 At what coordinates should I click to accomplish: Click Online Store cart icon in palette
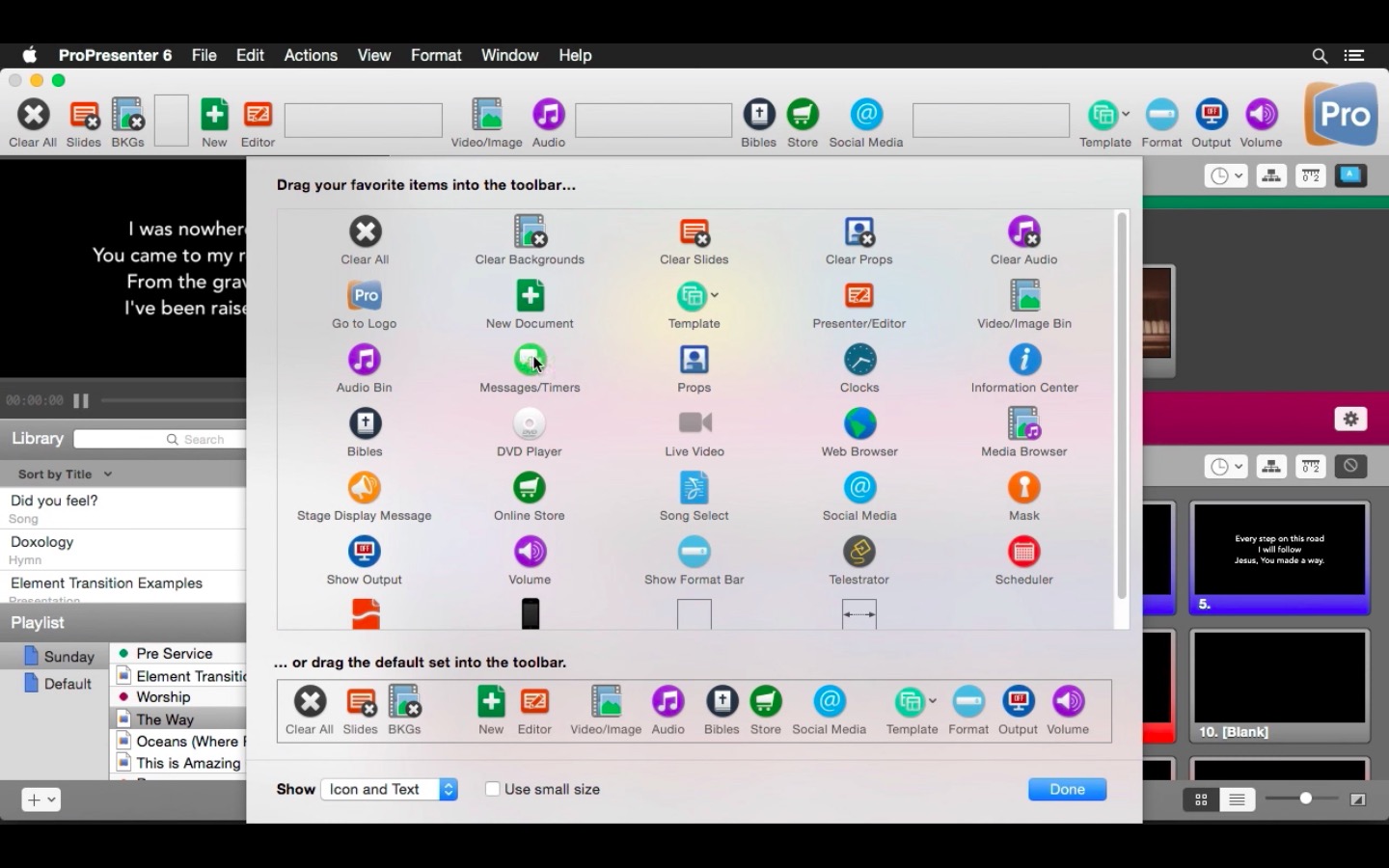pyautogui.click(x=530, y=488)
